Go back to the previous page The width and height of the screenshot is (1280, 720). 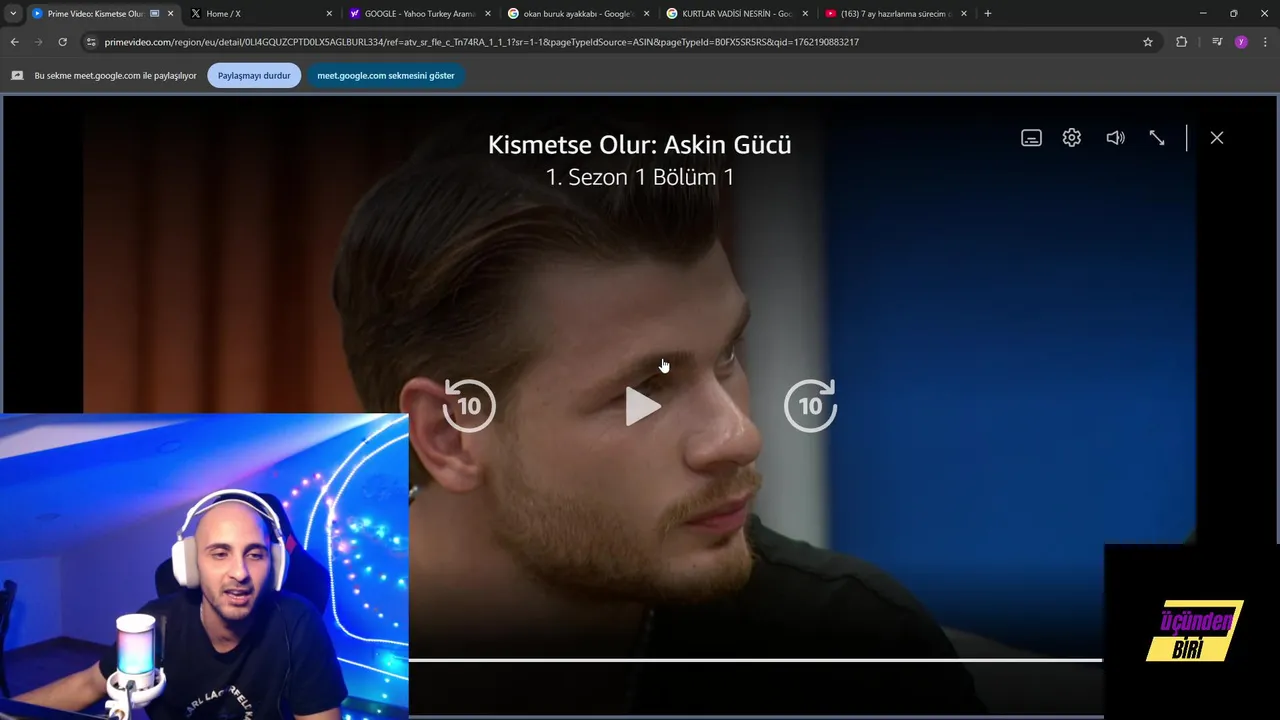14,42
